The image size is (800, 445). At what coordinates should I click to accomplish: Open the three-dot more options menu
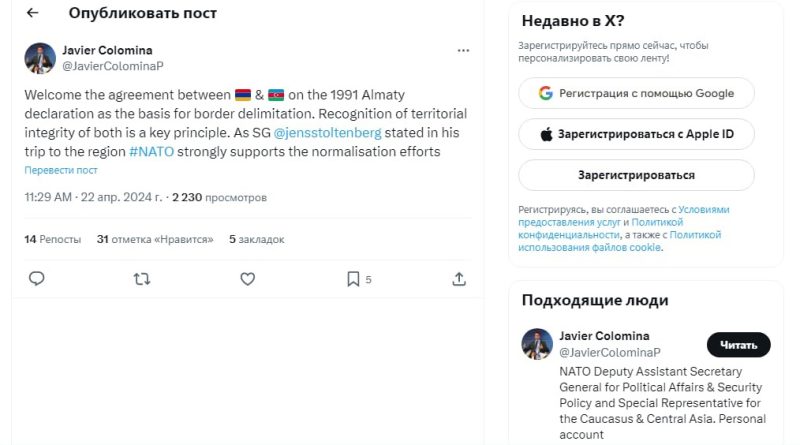click(463, 50)
